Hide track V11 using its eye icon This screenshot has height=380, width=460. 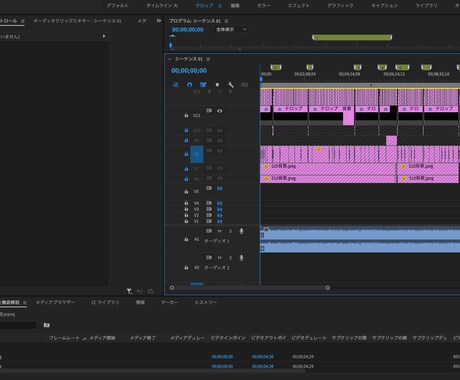click(220, 111)
